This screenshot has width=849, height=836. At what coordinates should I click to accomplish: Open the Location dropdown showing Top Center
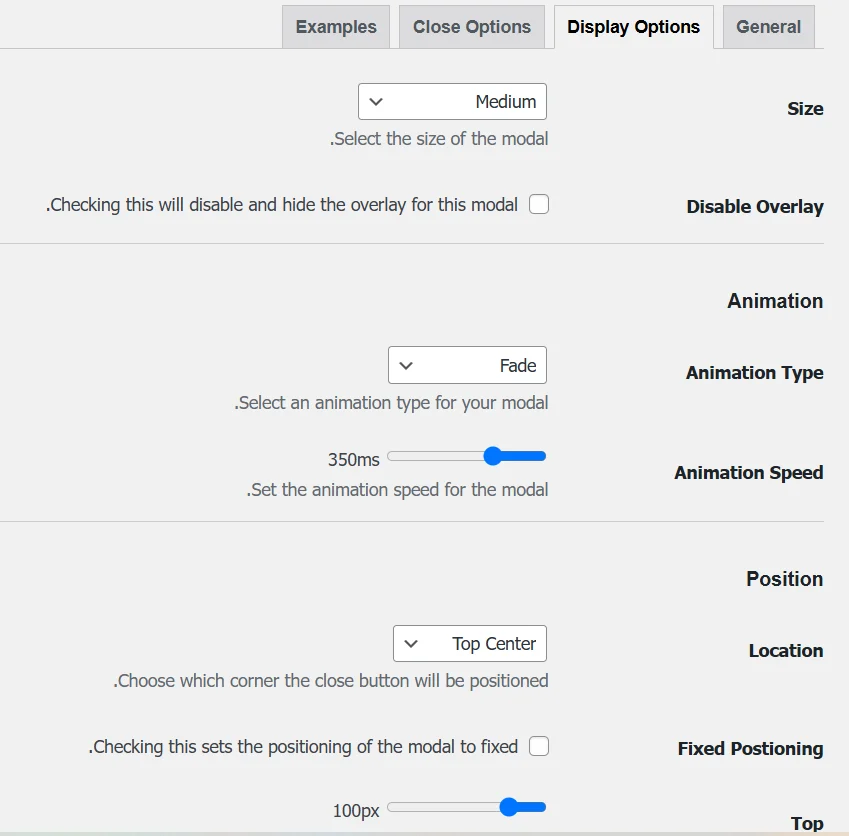[x=469, y=643]
